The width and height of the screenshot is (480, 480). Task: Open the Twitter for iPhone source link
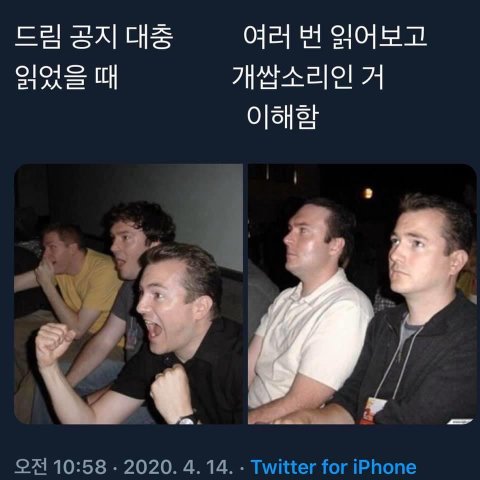click(x=333, y=467)
